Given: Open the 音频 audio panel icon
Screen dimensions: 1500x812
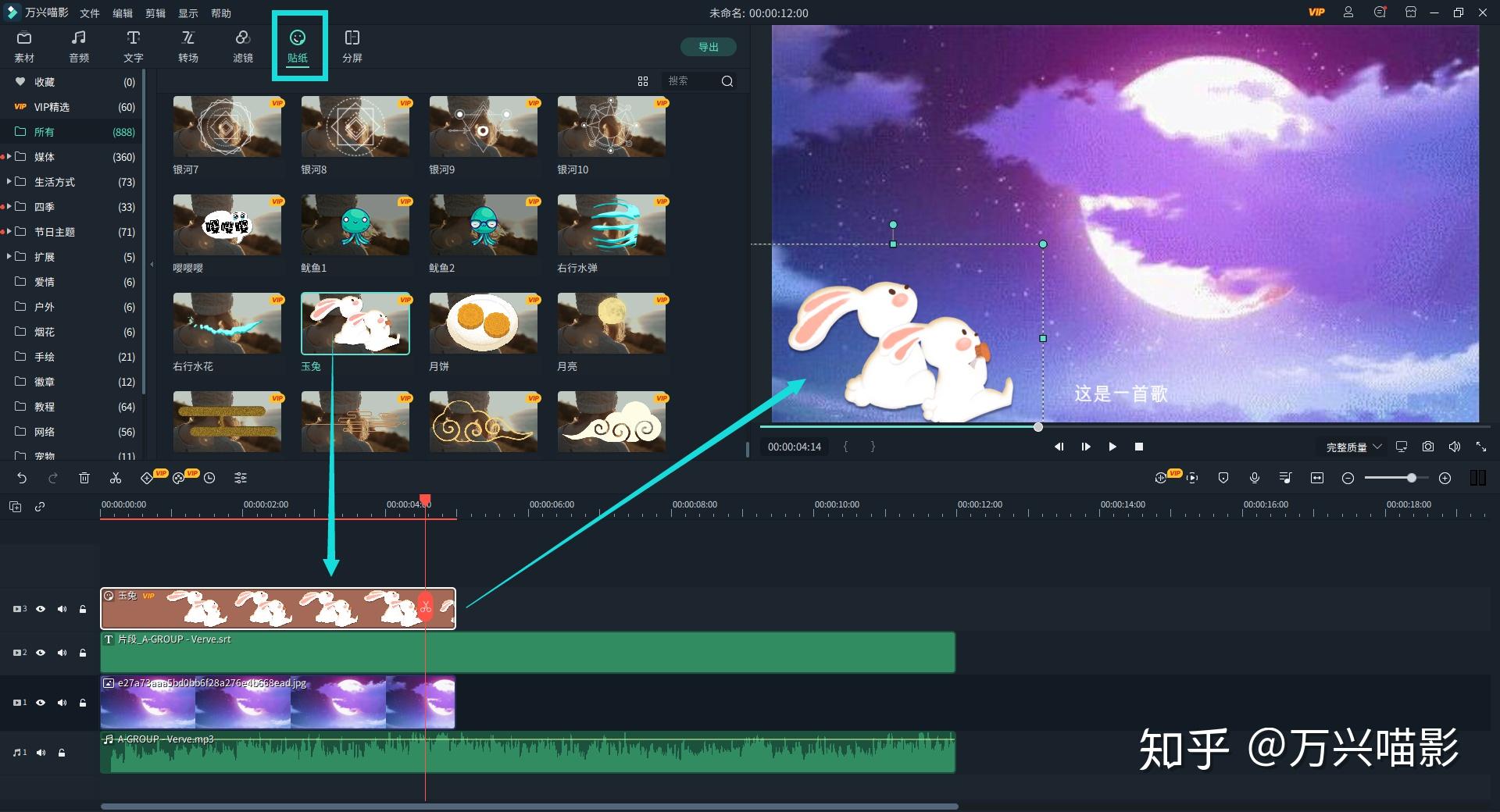Looking at the screenshot, I should tap(79, 46).
